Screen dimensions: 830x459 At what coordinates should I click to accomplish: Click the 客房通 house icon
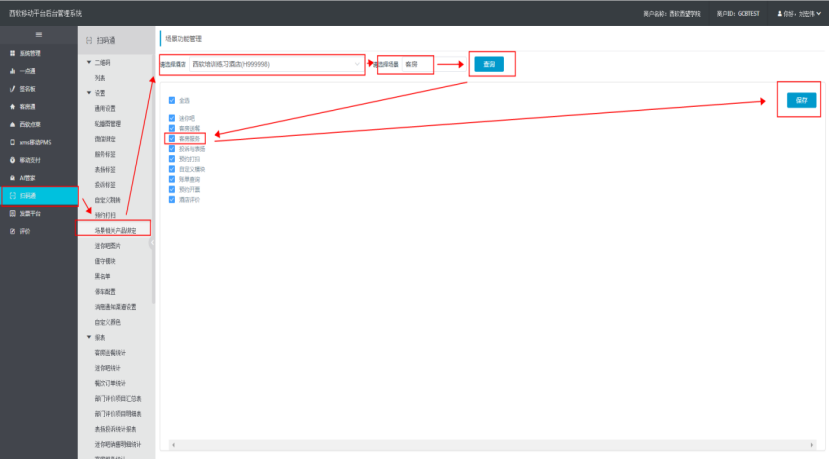pyautogui.click(x=12, y=106)
